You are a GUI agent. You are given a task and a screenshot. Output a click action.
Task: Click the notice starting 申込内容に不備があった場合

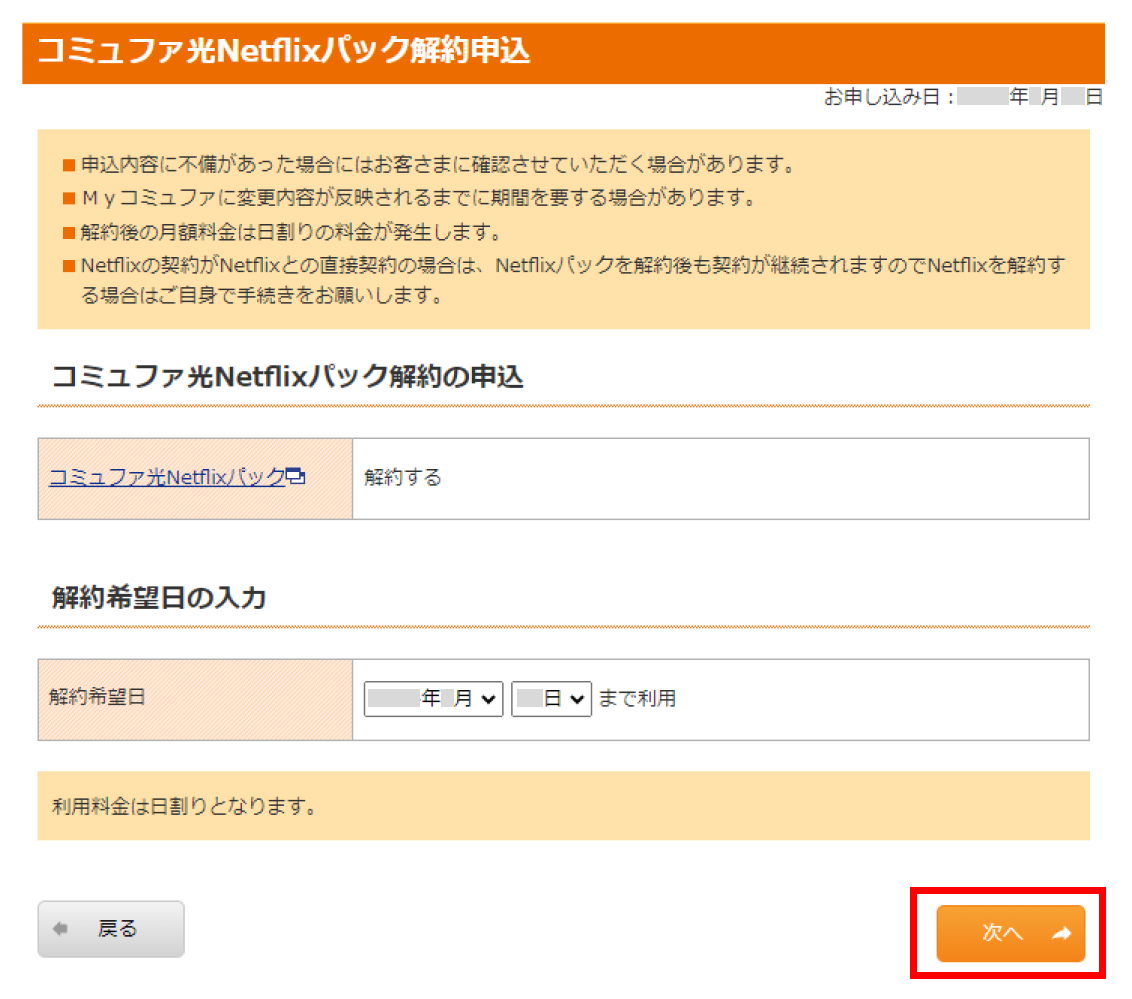pos(437,165)
